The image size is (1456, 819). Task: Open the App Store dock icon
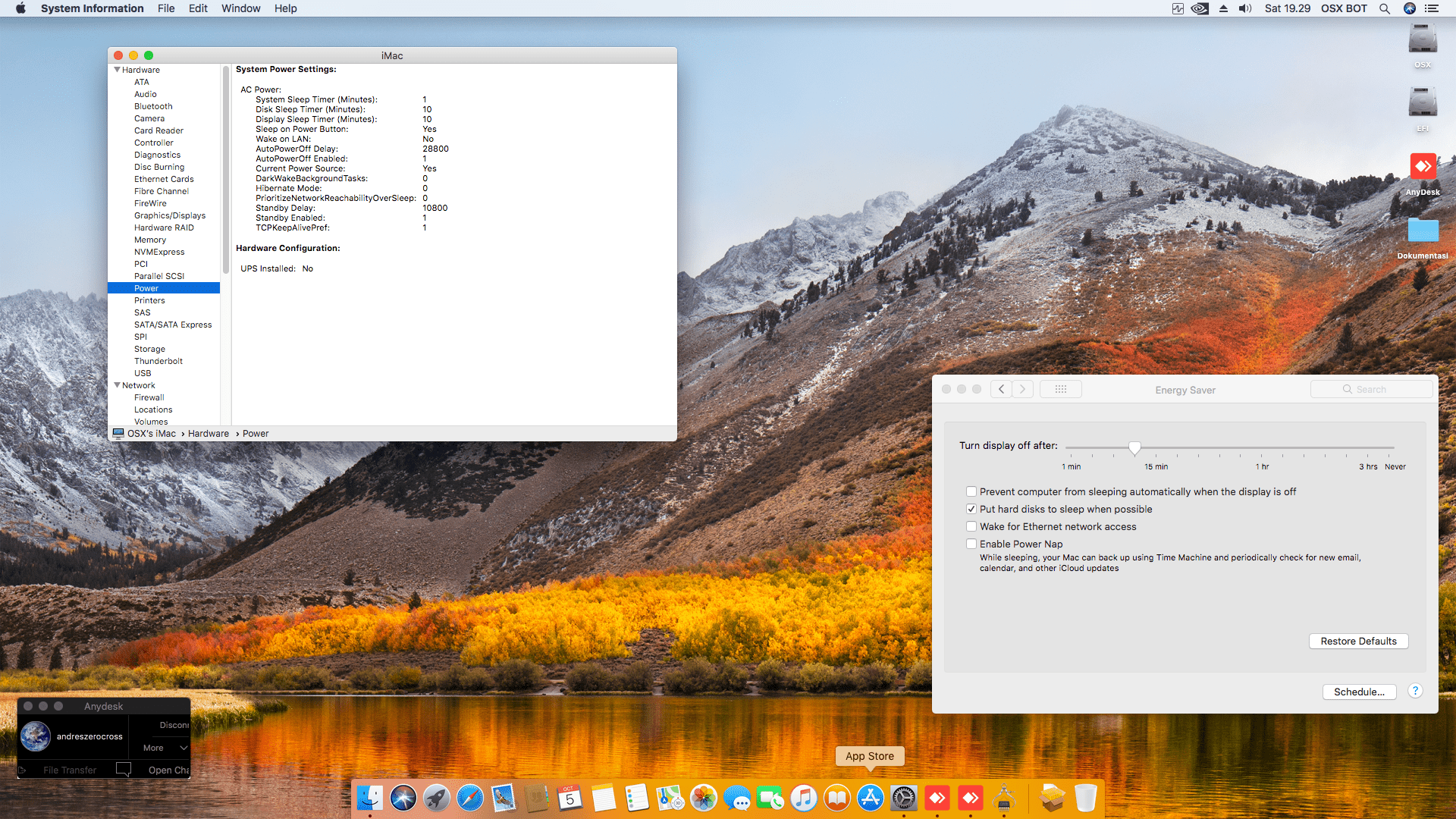[870, 798]
